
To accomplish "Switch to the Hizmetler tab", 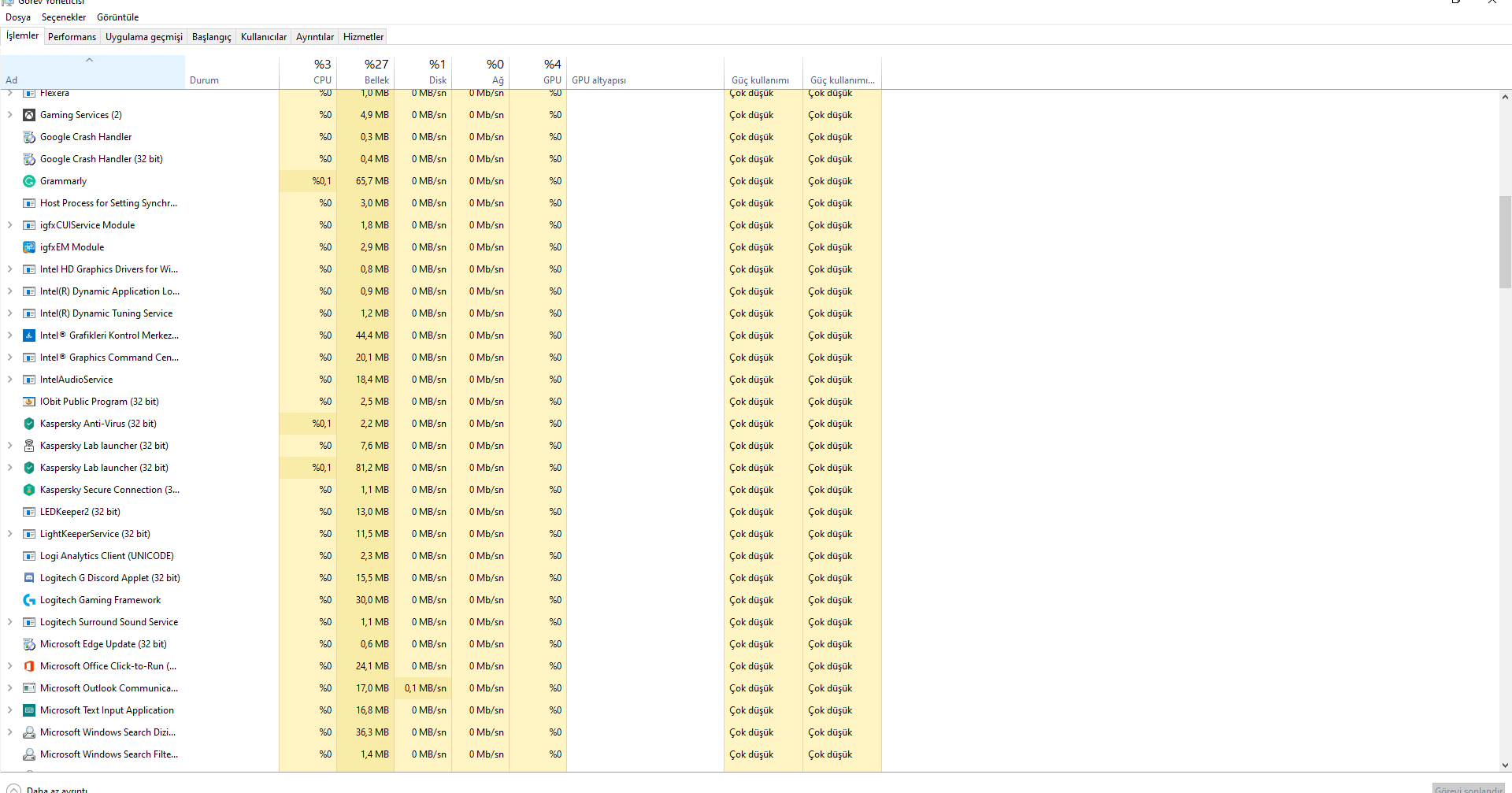I will [363, 37].
